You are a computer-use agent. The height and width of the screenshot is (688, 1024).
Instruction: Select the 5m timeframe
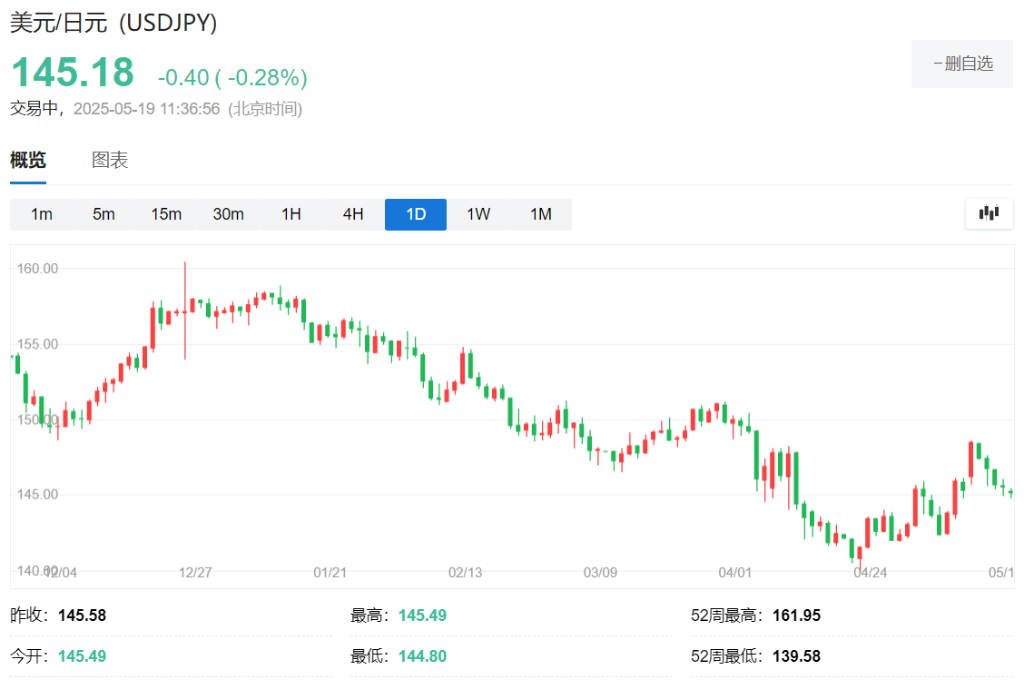(104, 214)
